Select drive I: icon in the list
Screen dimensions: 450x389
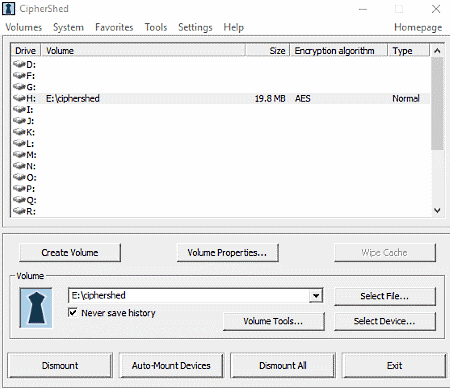tap(19, 109)
